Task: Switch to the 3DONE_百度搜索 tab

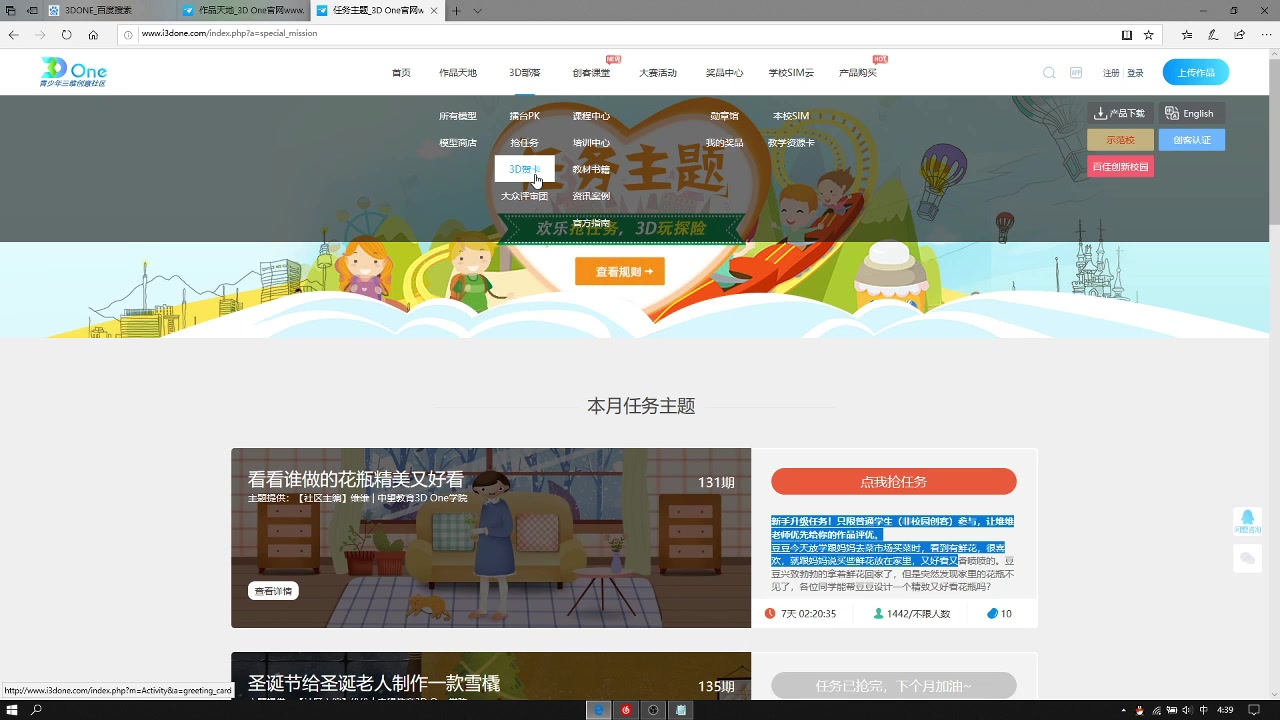Action: coord(110,10)
